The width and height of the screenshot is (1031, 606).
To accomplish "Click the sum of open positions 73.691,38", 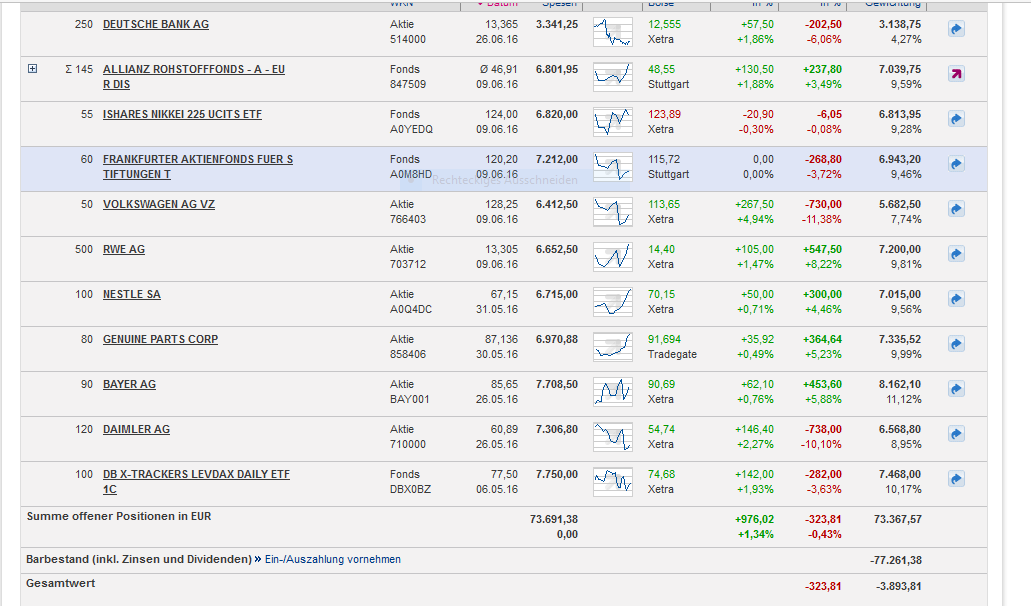I will (554, 519).
